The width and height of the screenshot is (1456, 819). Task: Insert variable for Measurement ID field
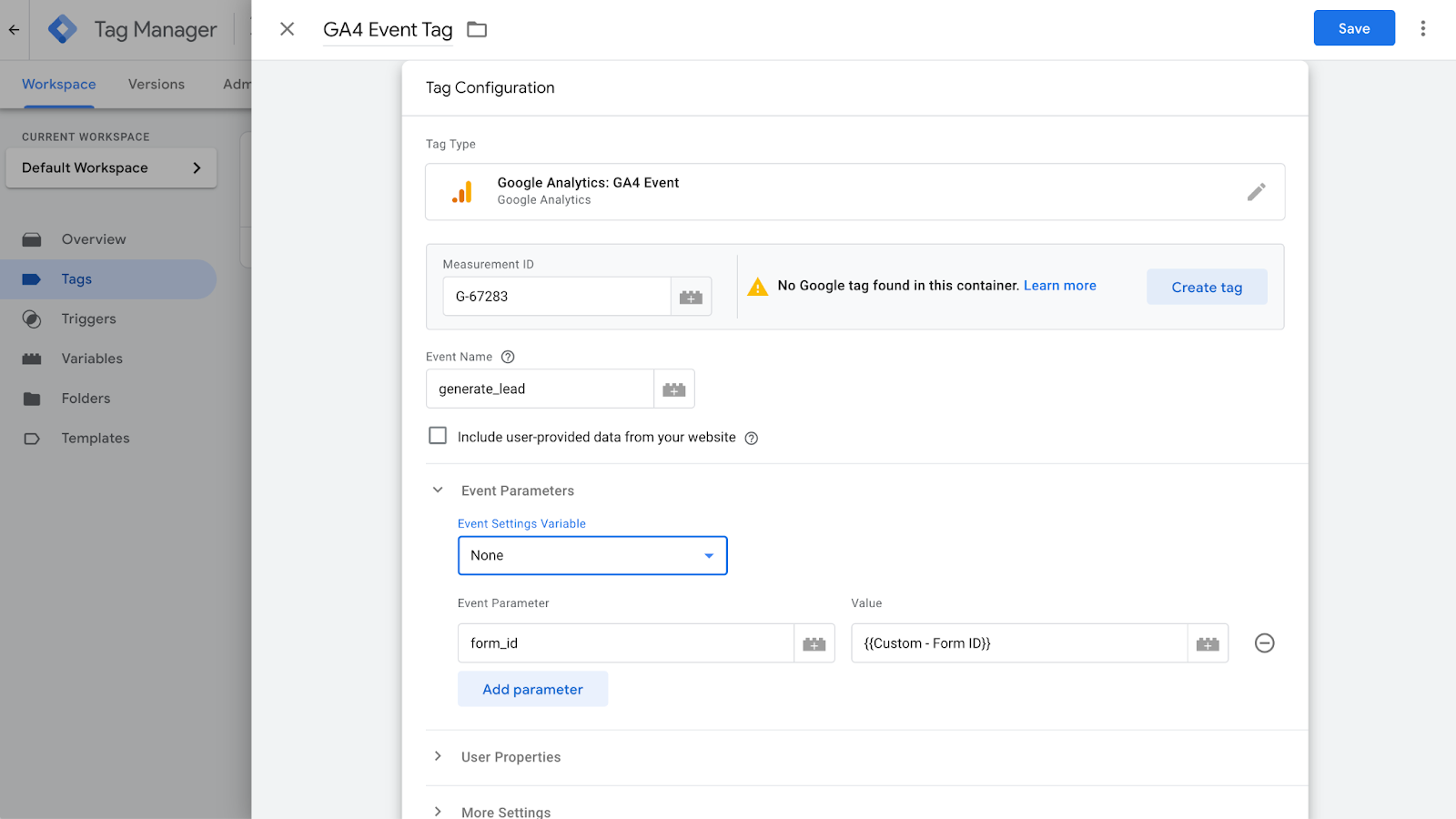pyautogui.click(x=691, y=297)
